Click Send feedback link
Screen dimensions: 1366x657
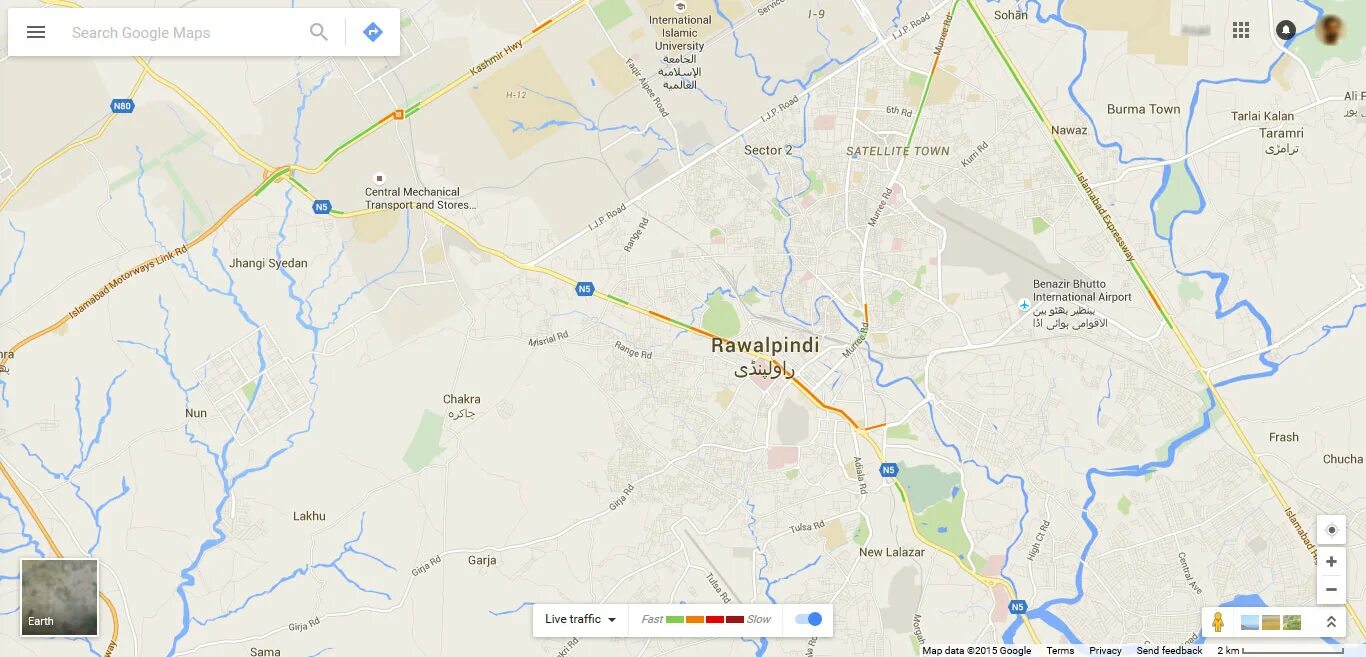pyautogui.click(x=1169, y=650)
